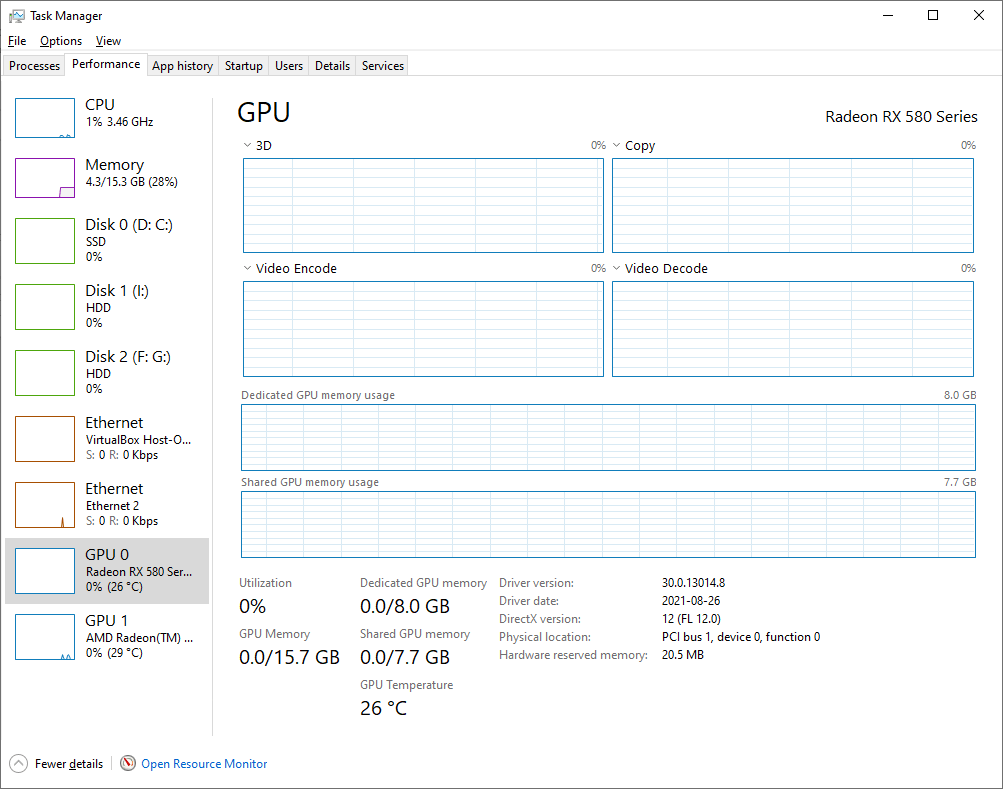Screen dimensions: 1003x789
Task: Click the 0.0/7.7 GB shared memory value
Action: pos(405,657)
